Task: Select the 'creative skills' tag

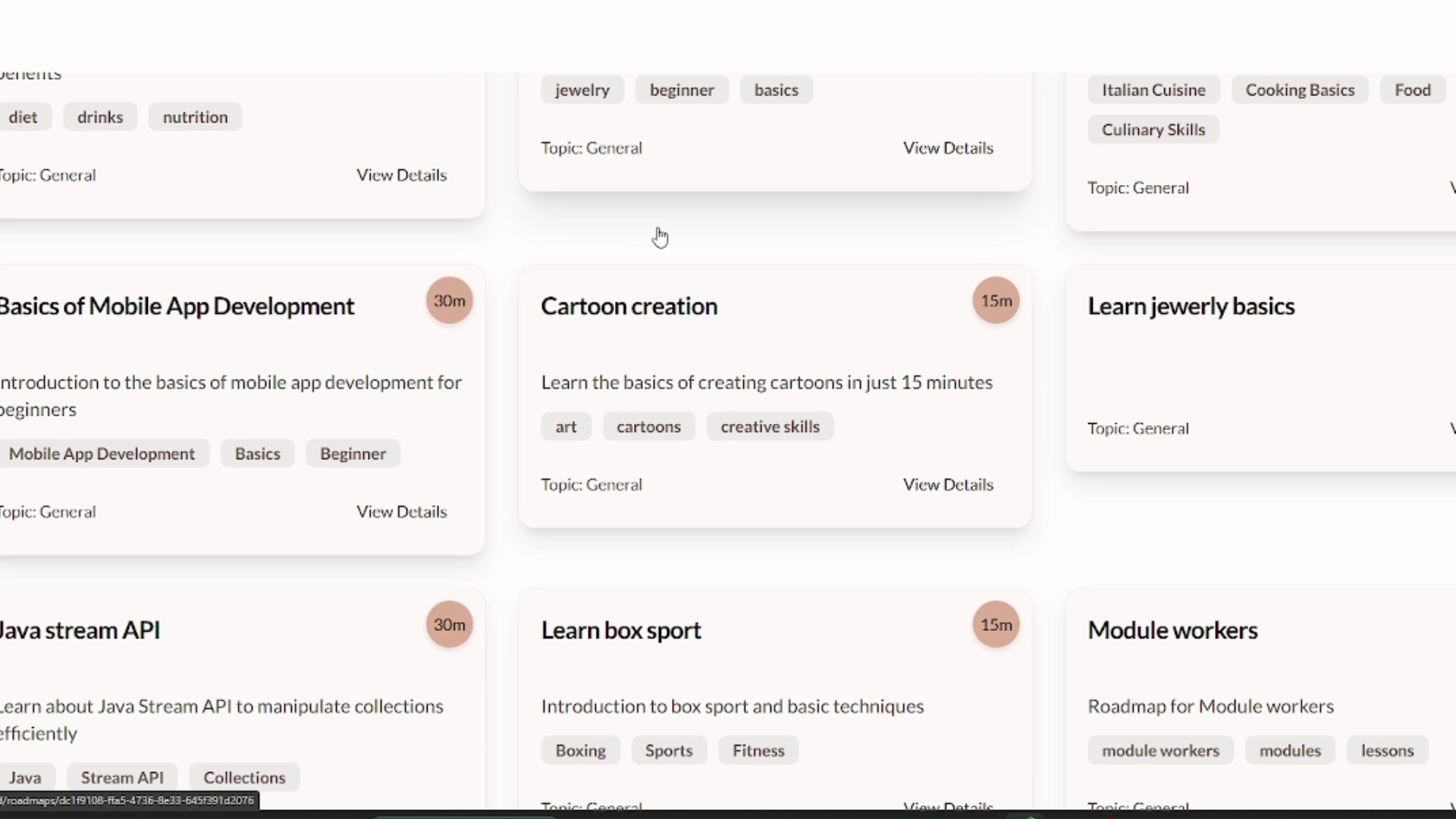Action: [770, 426]
